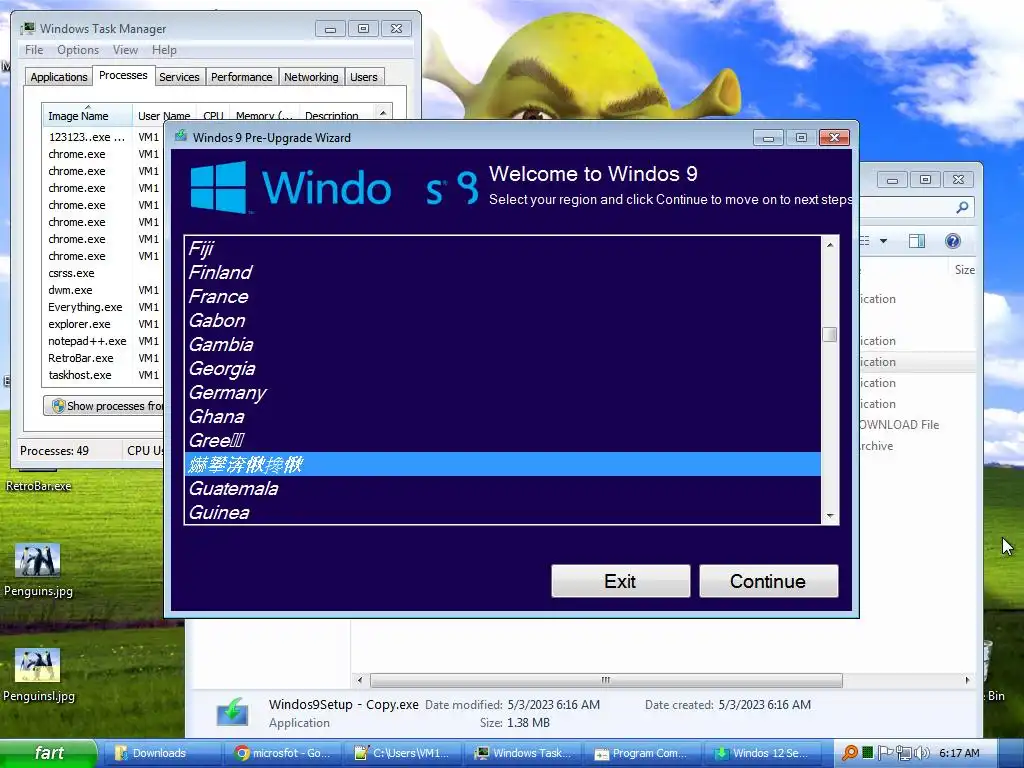The height and width of the screenshot is (768, 1024).
Task: Select the dwm.exe process row
Action: tap(104, 290)
